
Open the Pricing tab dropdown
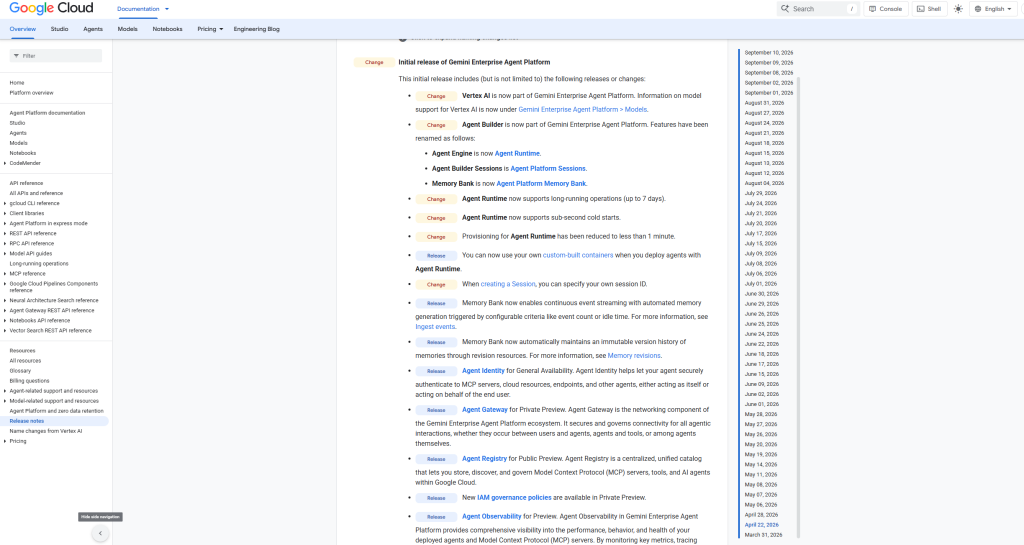[210, 29]
